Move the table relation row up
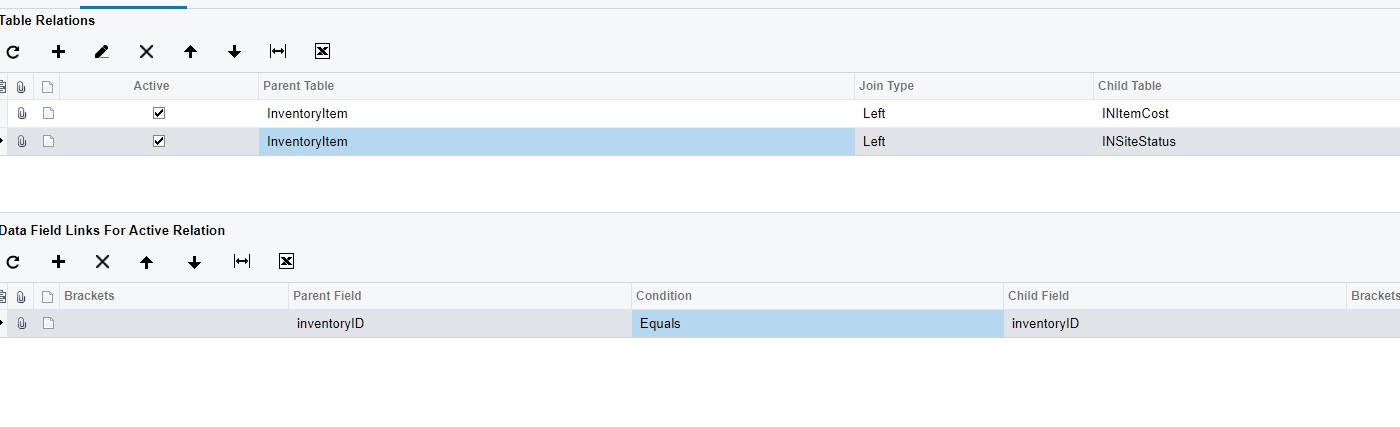This screenshot has height=427, width=1400. coord(190,51)
